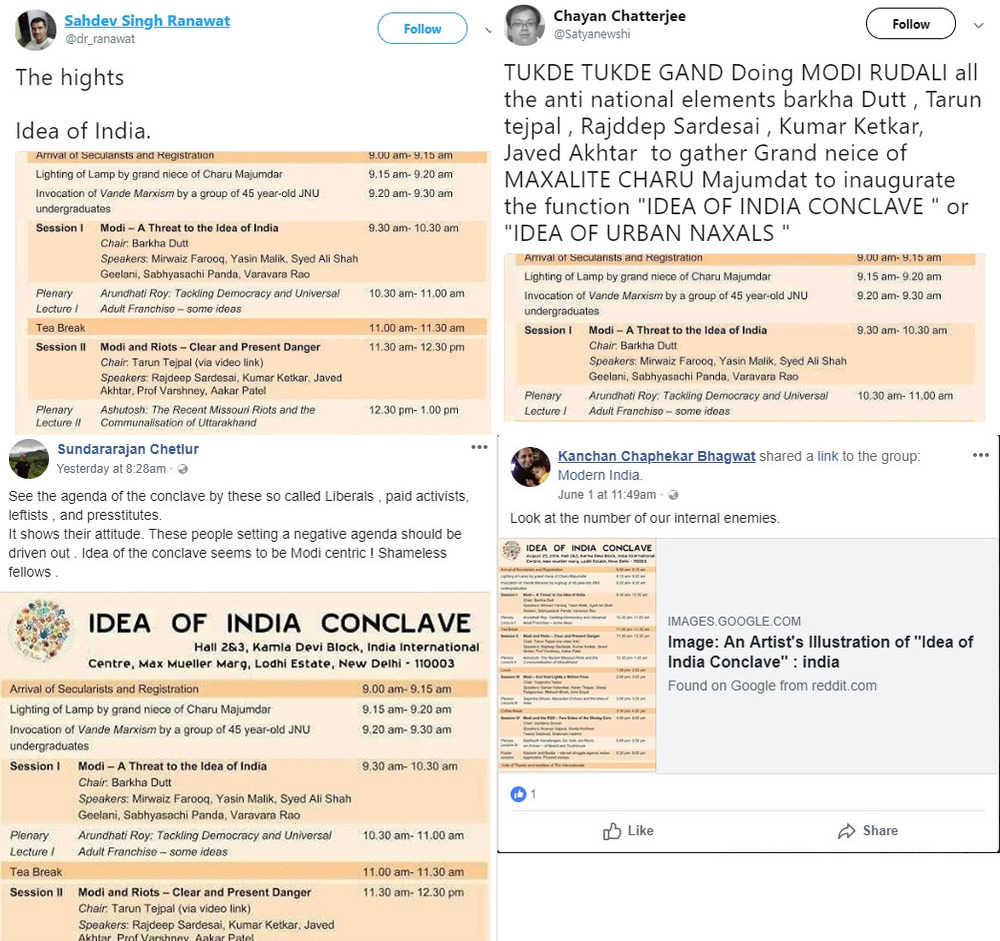The width and height of the screenshot is (1000, 941).
Task: Open Kanchan Chaphekar Bhagwat's profile picture
Action: [531, 467]
